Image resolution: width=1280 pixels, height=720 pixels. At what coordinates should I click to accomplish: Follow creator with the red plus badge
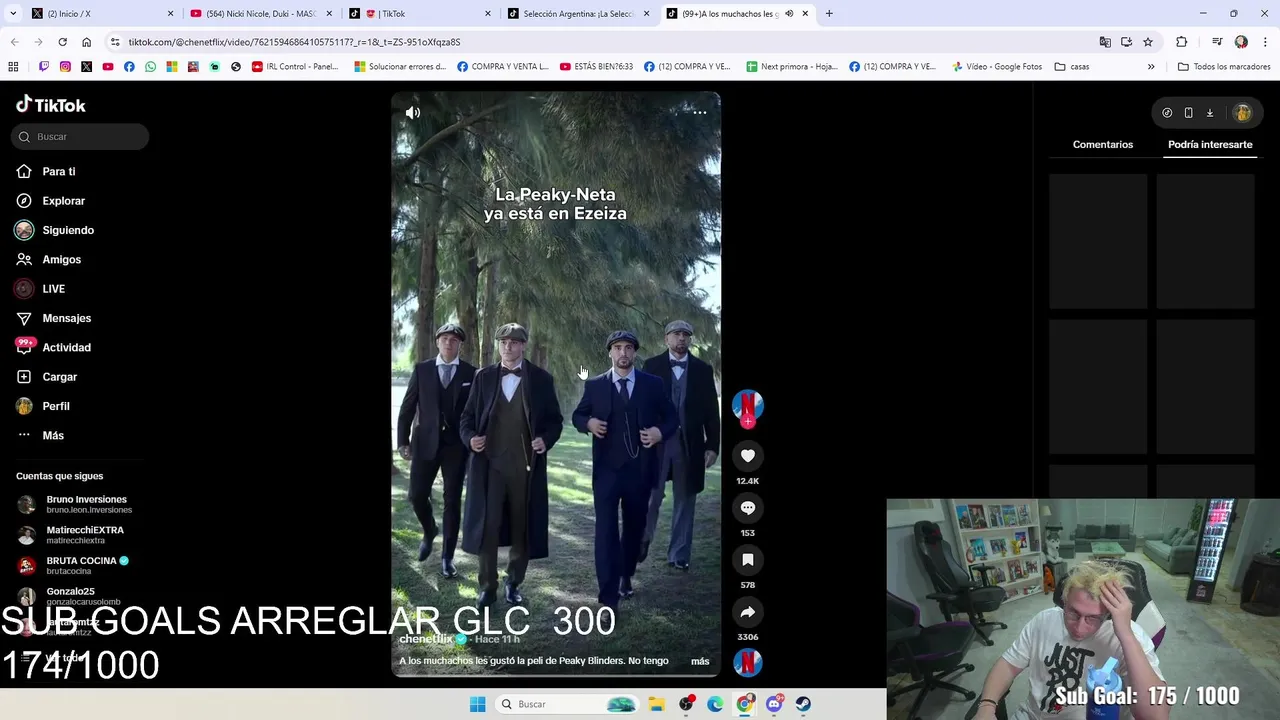(747, 421)
